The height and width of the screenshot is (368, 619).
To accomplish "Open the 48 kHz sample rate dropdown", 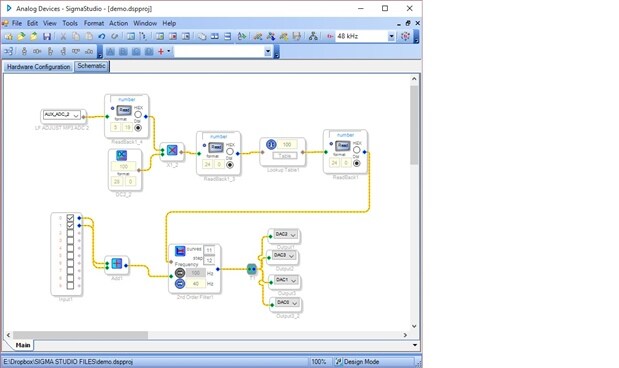I will tap(391, 36).
